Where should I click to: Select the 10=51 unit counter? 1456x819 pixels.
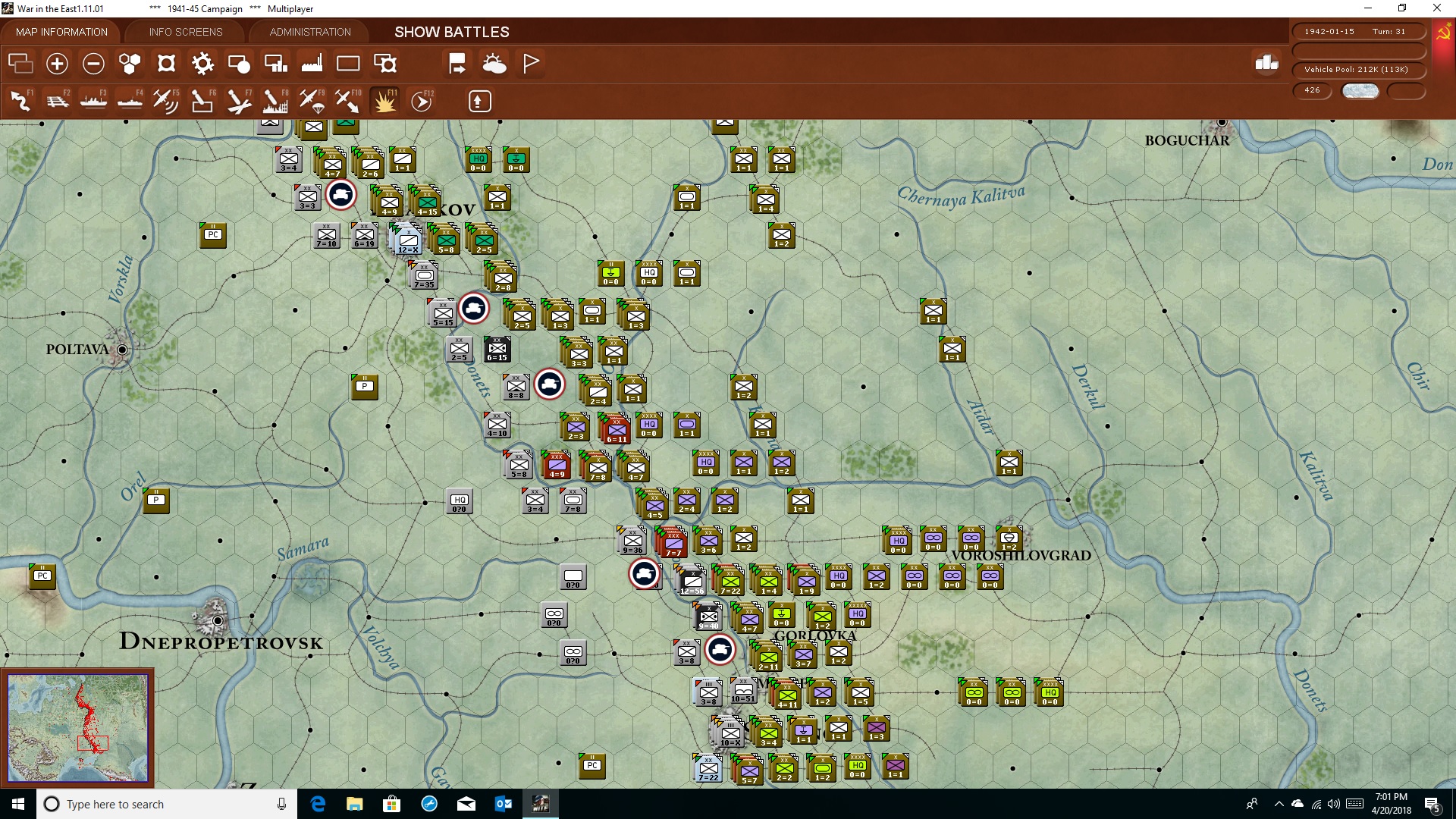coord(743,691)
